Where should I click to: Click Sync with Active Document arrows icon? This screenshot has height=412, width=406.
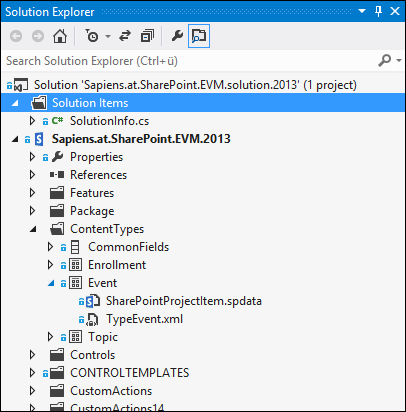pos(125,36)
